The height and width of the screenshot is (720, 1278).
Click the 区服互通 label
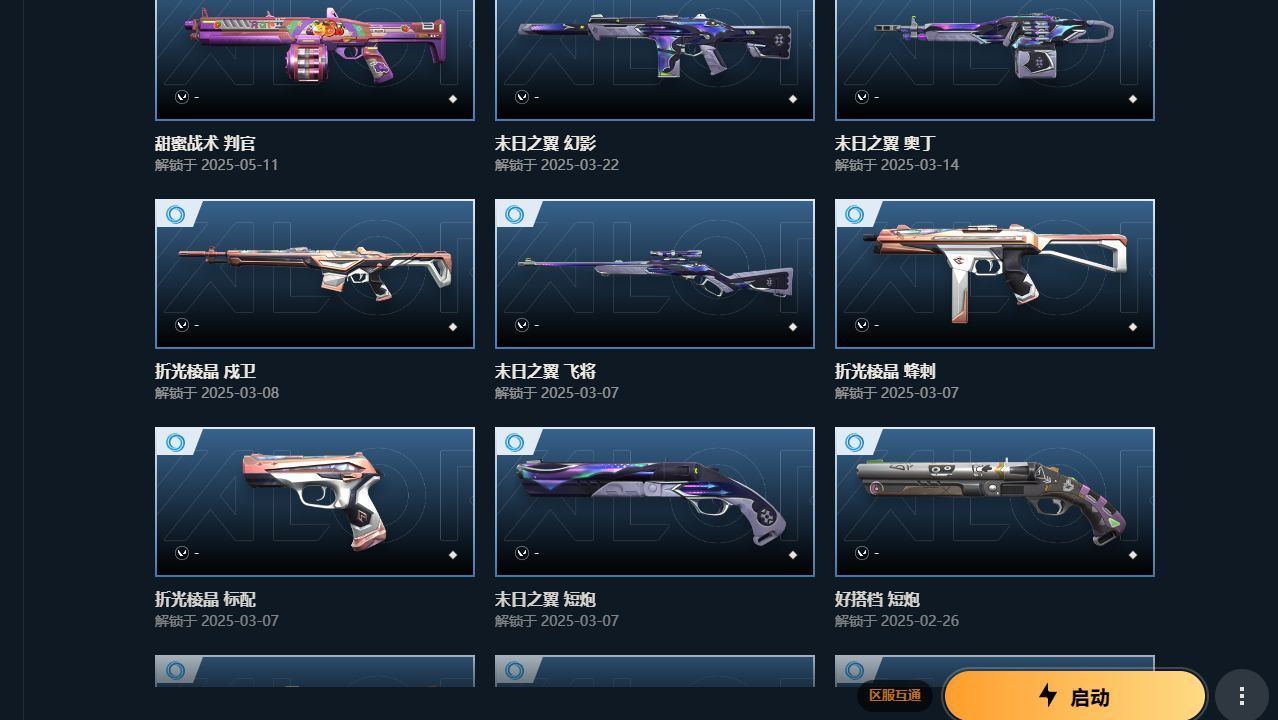pos(895,696)
